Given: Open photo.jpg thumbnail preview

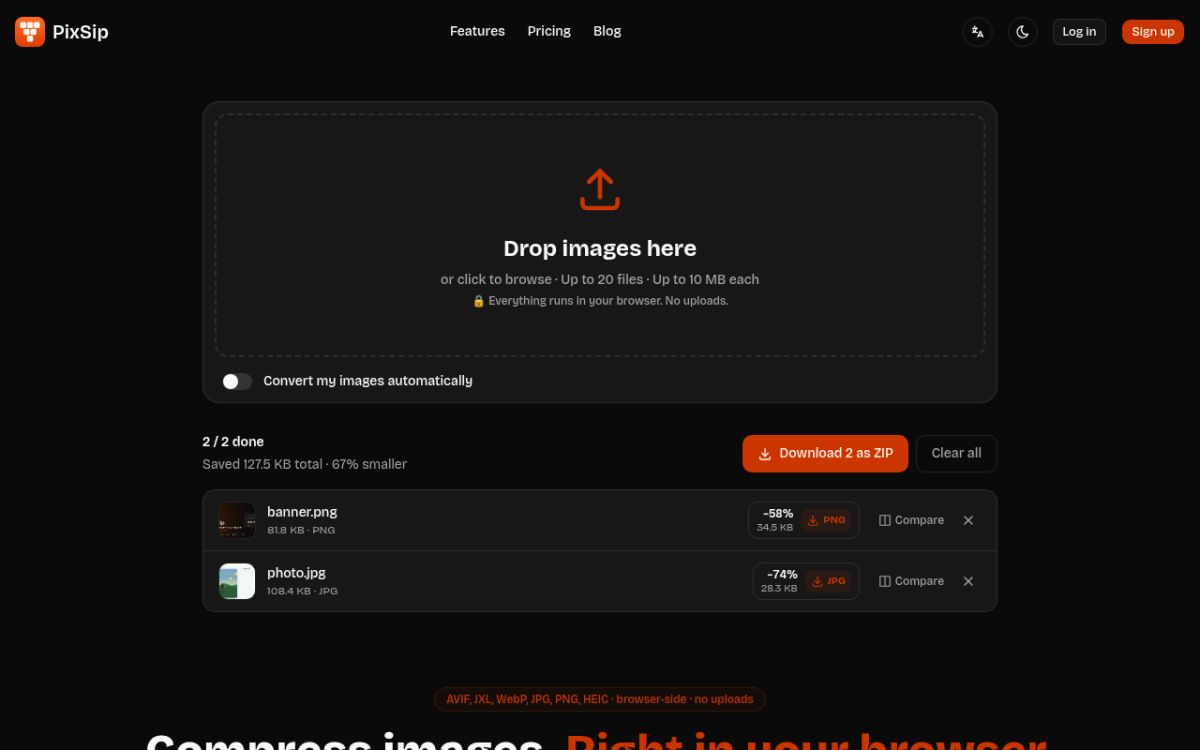Looking at the screenshot, I should (237, 581).
